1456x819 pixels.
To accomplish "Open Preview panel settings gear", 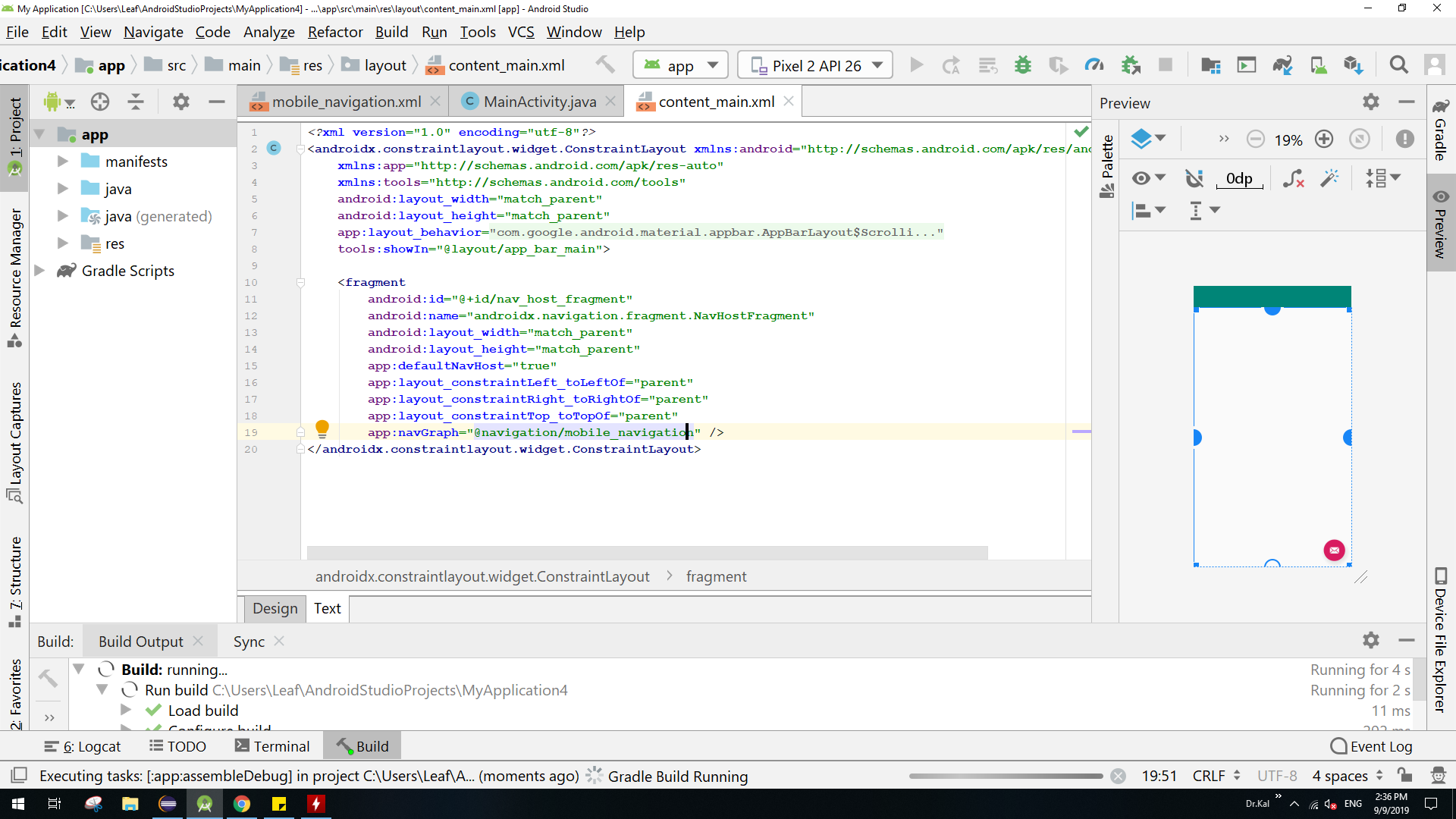I will point(1371,102).
